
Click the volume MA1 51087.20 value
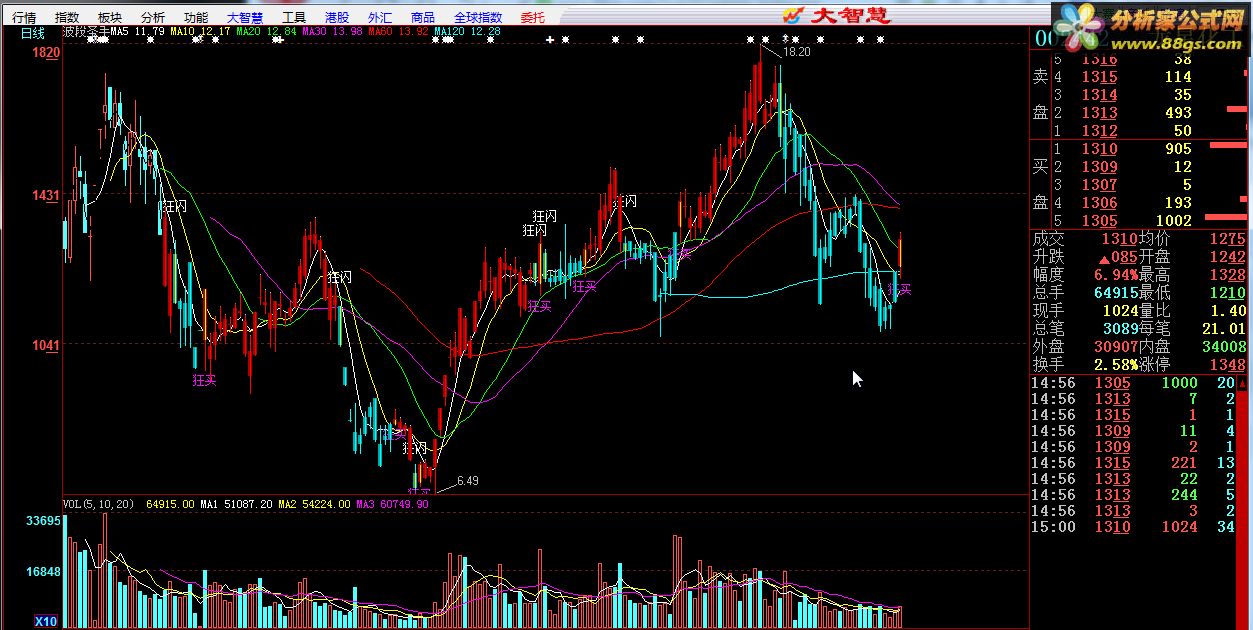coord(236,504)
